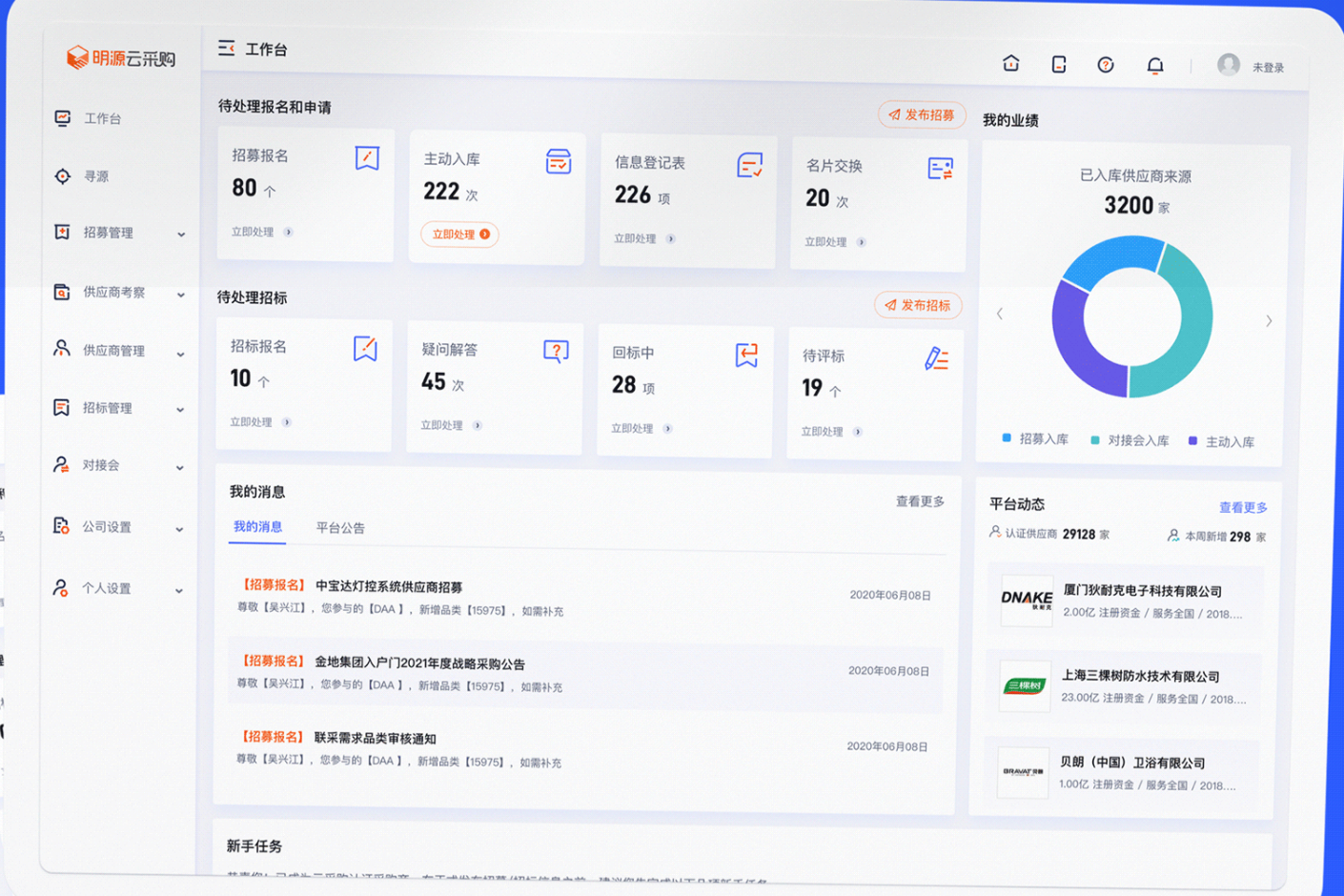Open 上海三棵树防水技术有限公司 company entry
The image size is (1344, 896).
point(1125,686)
